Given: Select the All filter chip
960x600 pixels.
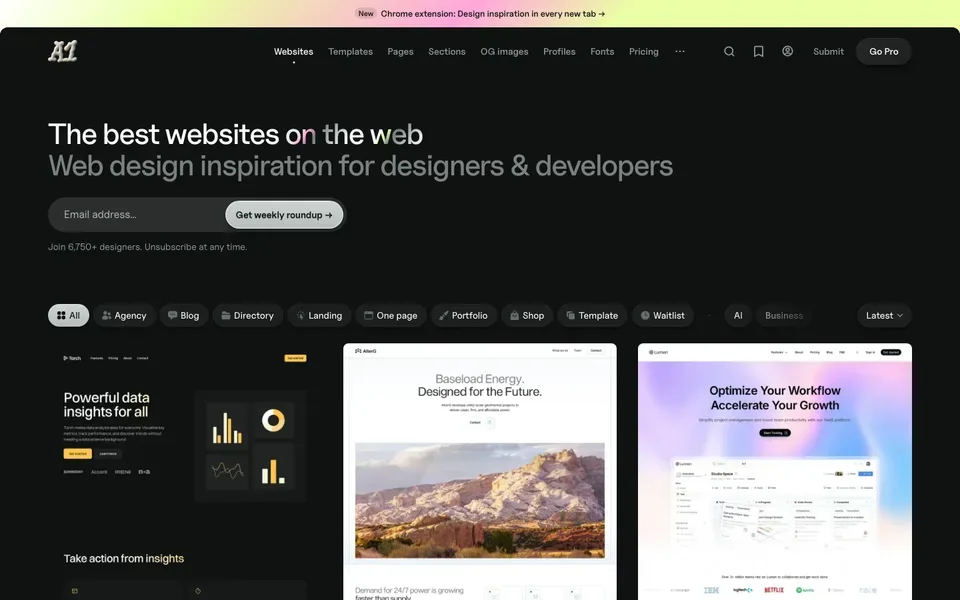Looking at the screenshot, I should click(x=69, y=315).
